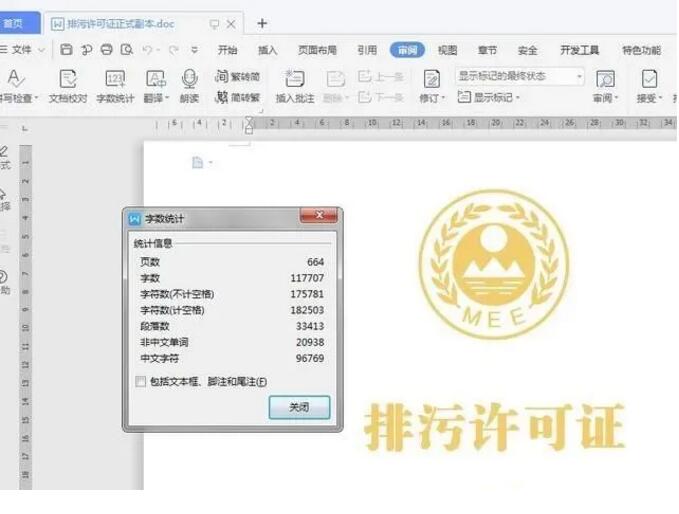Enable 包括文本框、脚注和尾注 checkbox
This screenshot has height=514, width=679.
140,381
